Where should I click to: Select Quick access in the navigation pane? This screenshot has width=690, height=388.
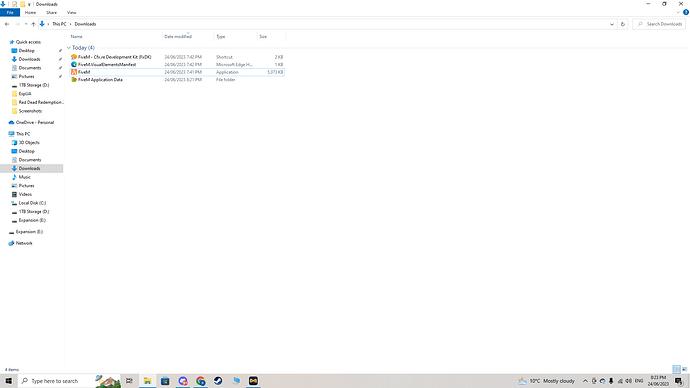pos(28,42)
